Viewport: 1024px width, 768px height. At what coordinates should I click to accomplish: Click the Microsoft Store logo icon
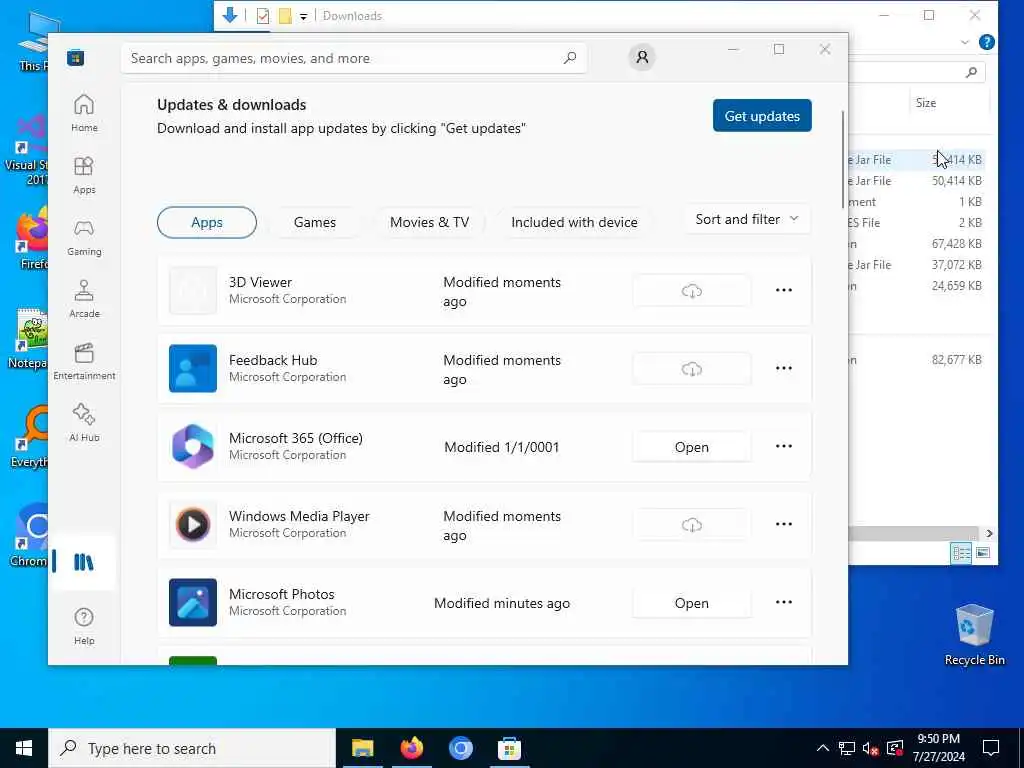pyautogui.click(x=76, y=58)
